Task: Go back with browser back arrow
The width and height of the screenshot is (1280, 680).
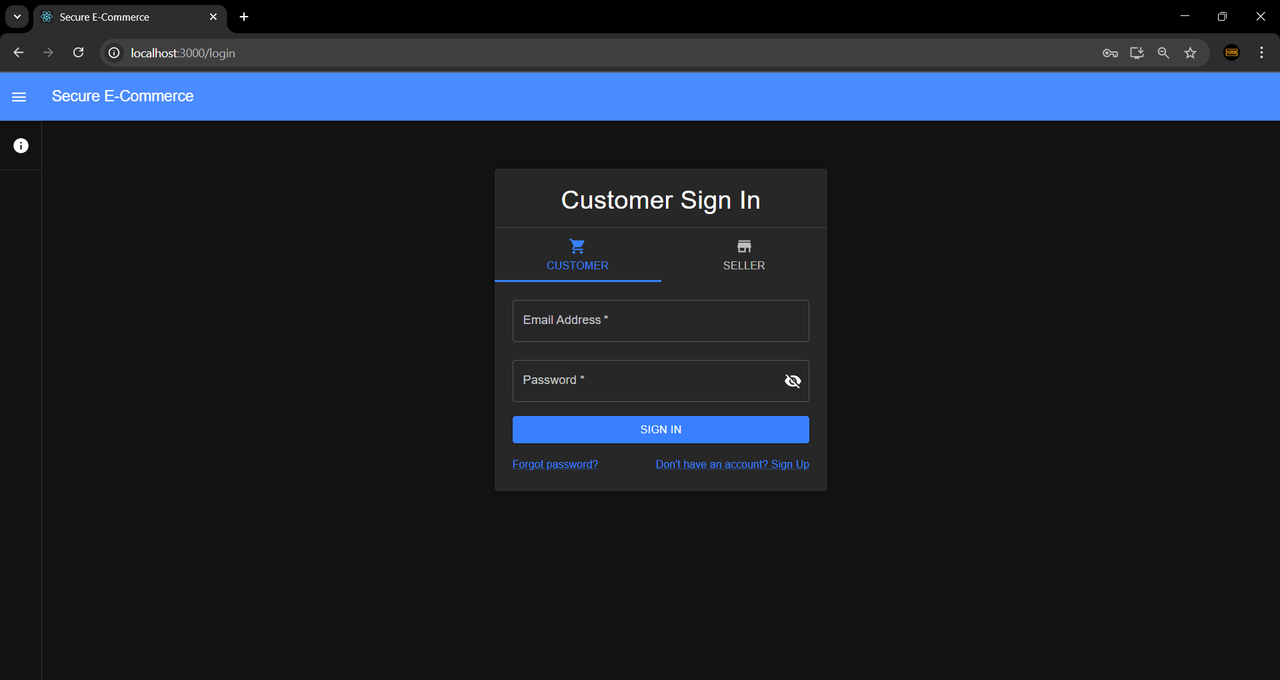Action: tap(18, 53)
